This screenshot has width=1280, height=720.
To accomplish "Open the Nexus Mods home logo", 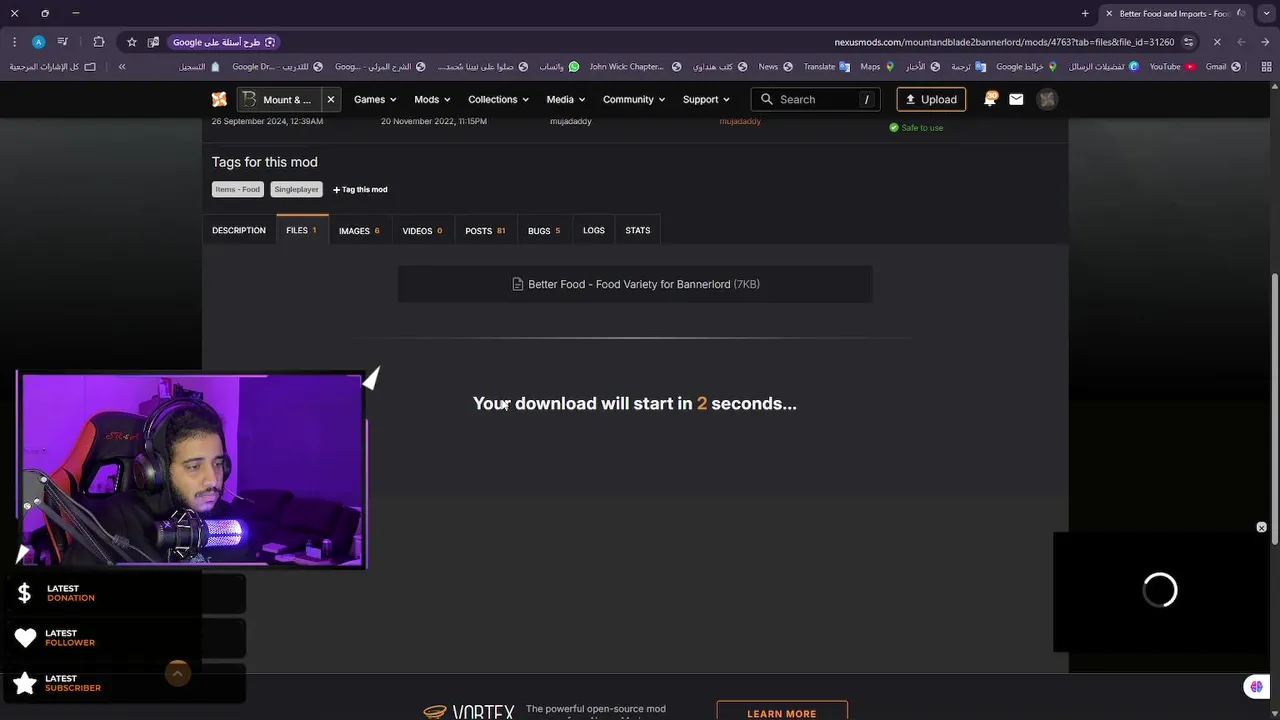I will tap(219, 99).
